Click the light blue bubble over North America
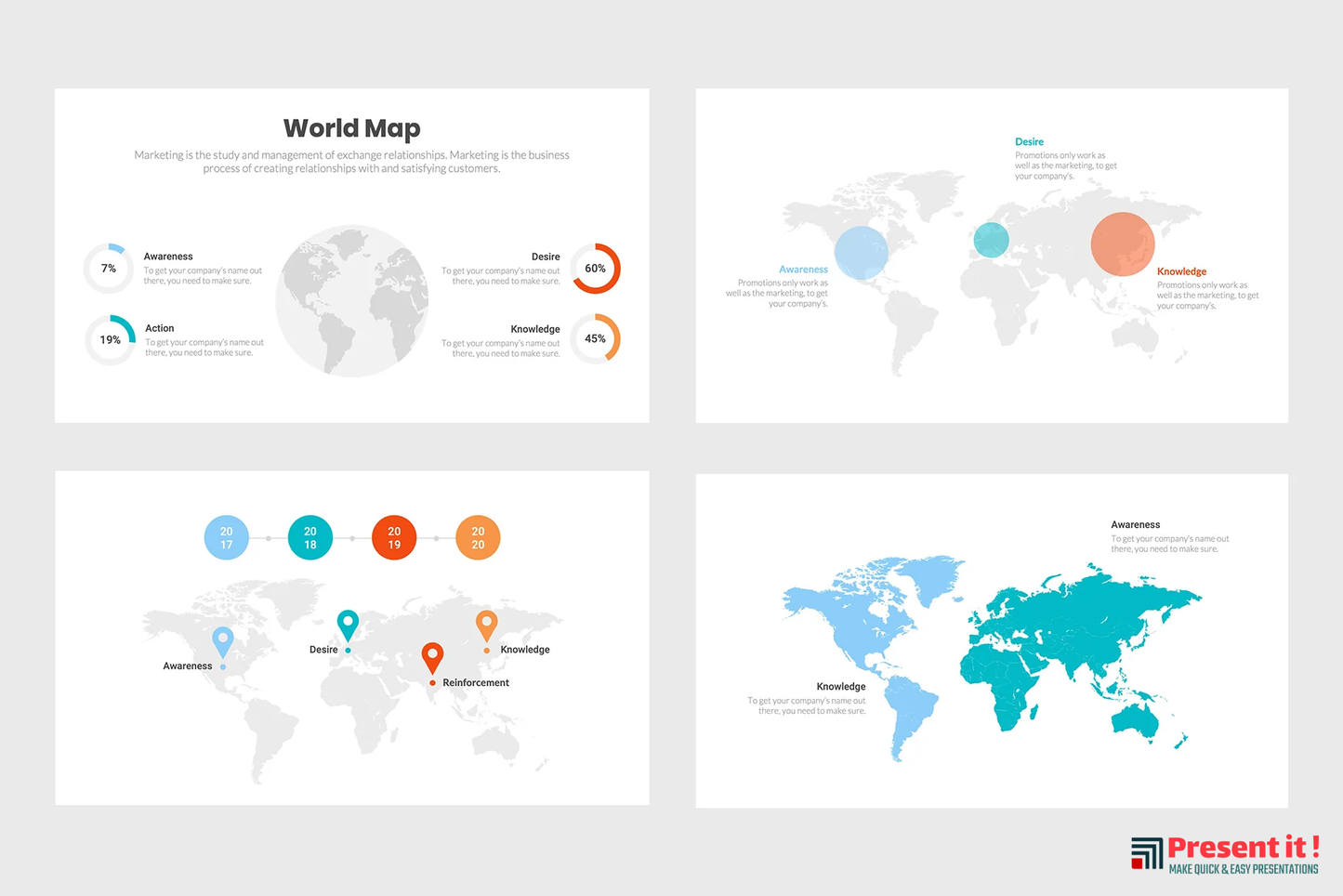 click(862, 252)
